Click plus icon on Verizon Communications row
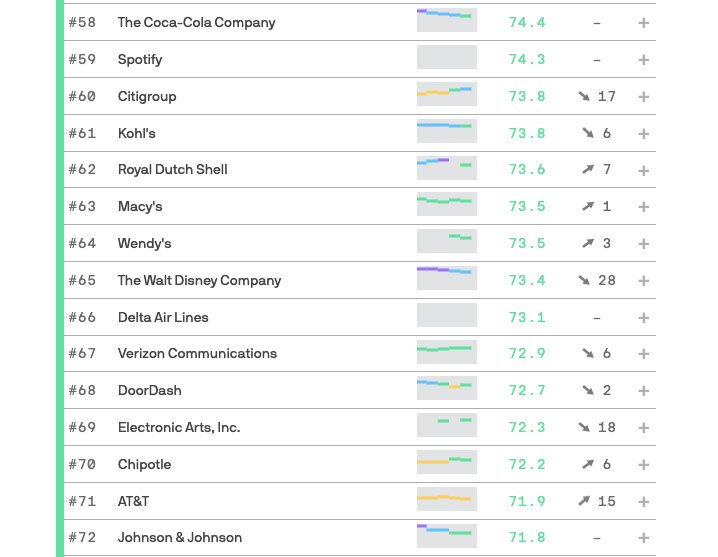This screenshot has width=718, height=557. pyautogui.click(x=643, y=354)
